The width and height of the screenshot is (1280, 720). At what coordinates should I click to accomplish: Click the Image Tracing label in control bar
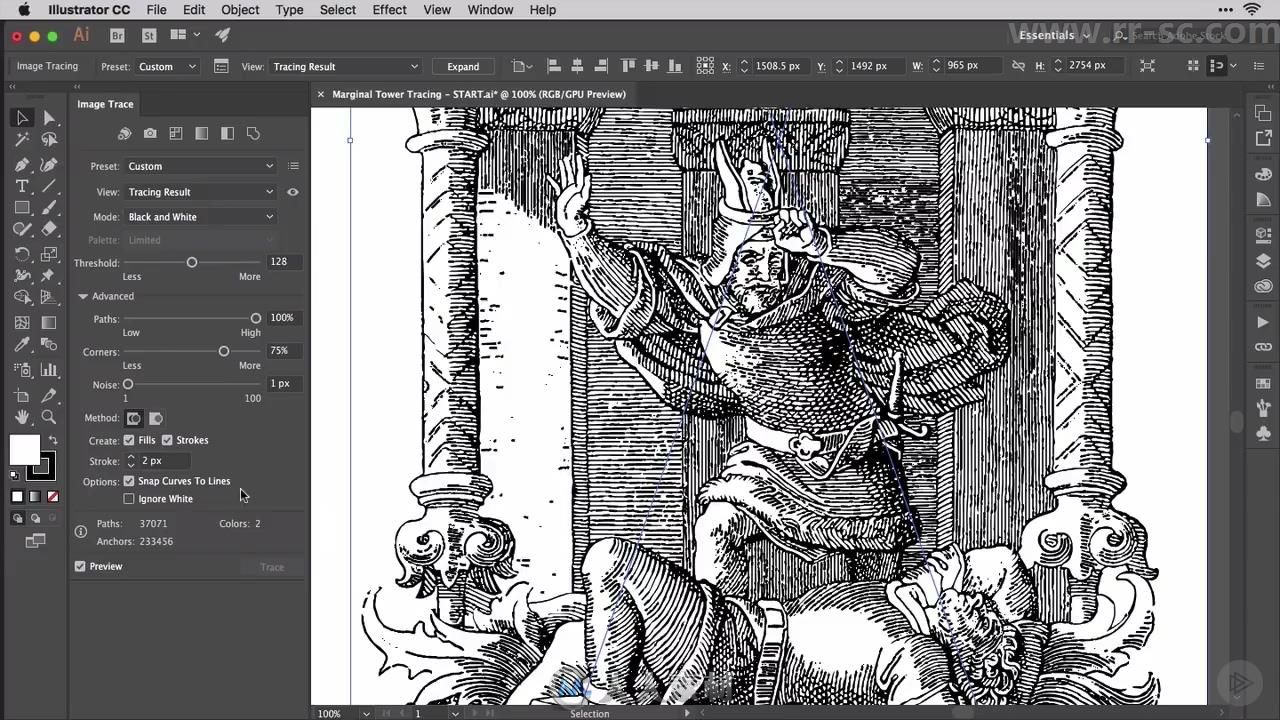pyautogui.click(x=47, y=66)
